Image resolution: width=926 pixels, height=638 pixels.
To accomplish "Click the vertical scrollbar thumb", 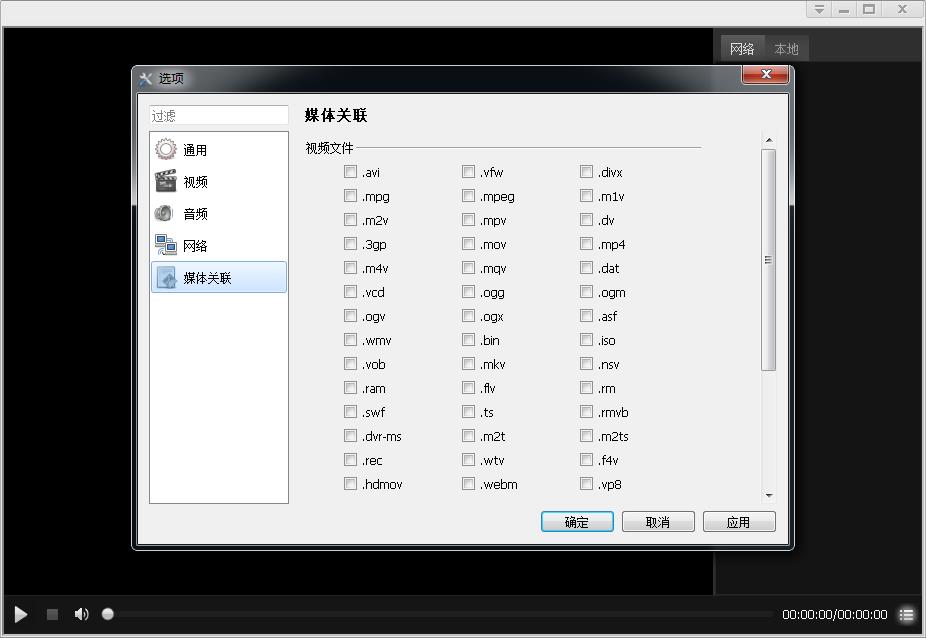I will coord(768,260).
